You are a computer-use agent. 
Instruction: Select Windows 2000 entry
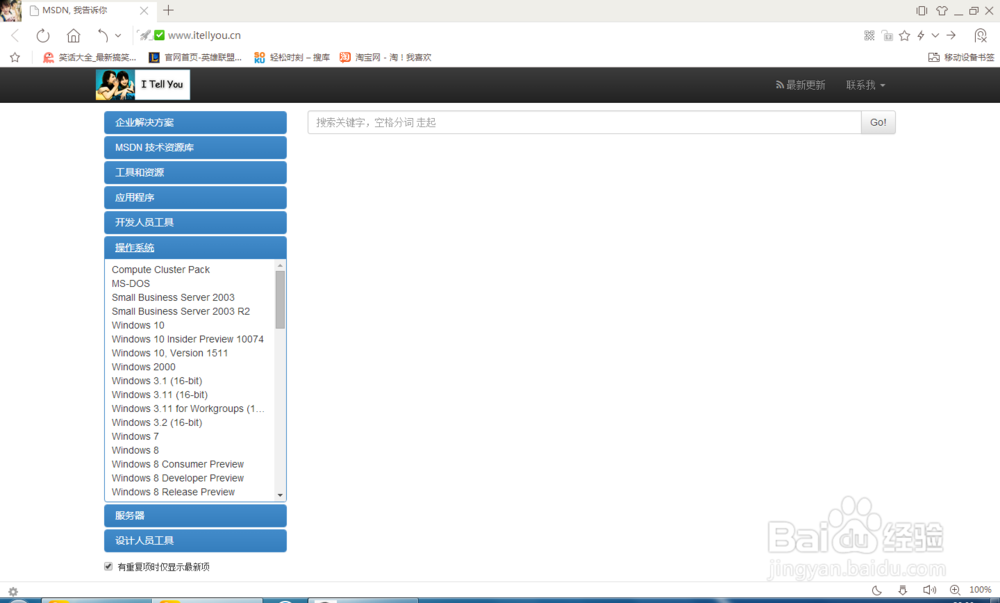coord(143,367)
